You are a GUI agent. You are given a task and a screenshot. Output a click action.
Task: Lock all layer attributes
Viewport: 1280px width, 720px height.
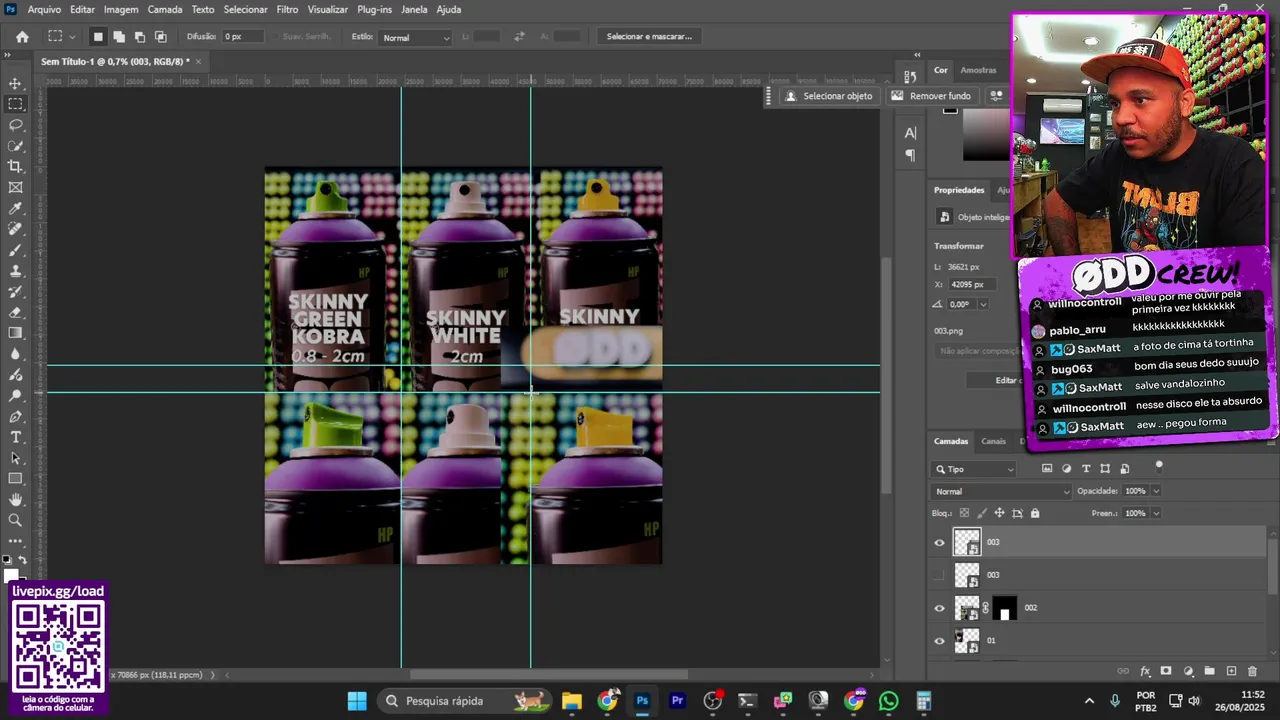(x=1035, y=513)
